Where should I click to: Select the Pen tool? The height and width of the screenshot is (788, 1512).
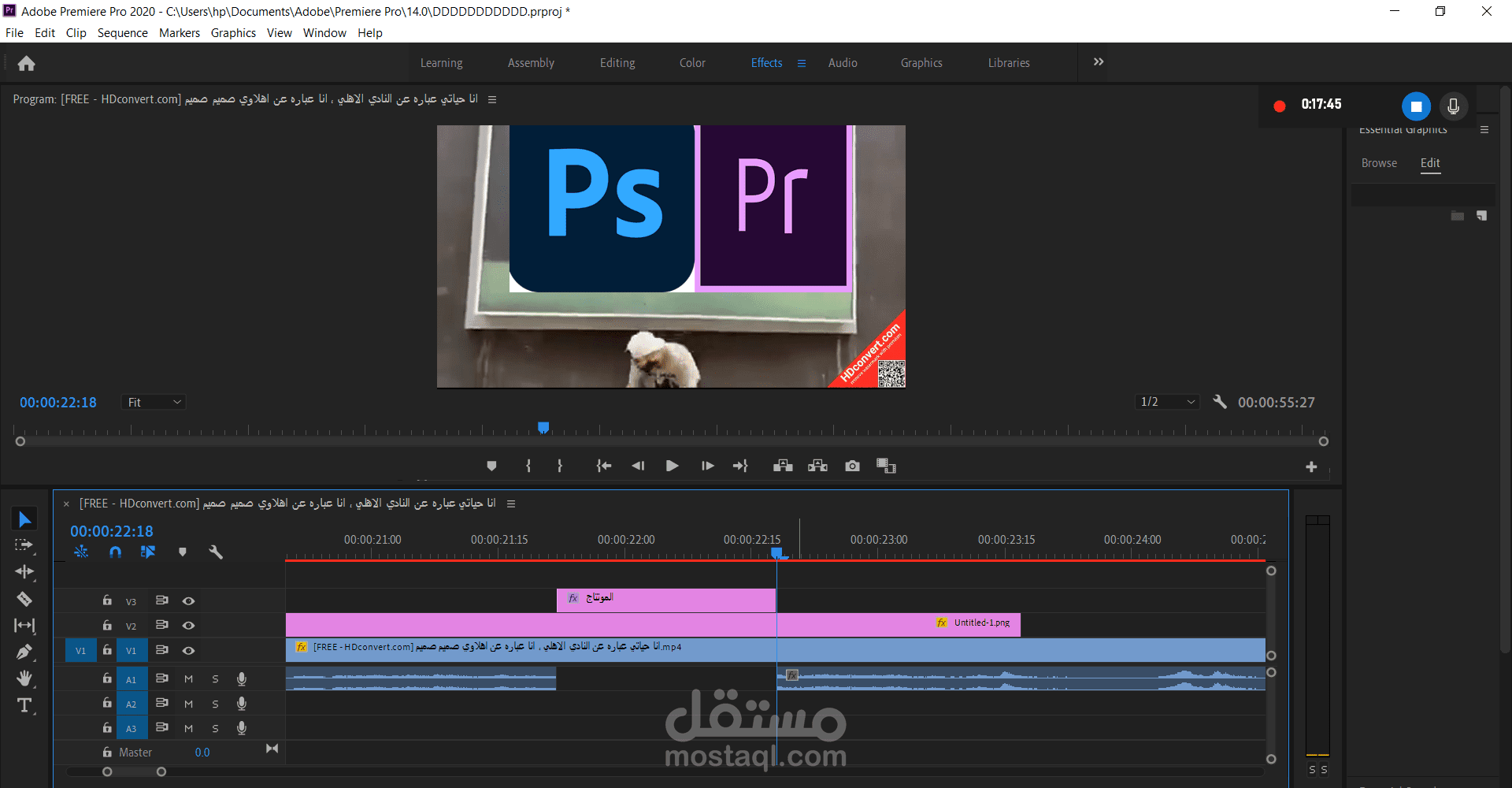(24, 652)
